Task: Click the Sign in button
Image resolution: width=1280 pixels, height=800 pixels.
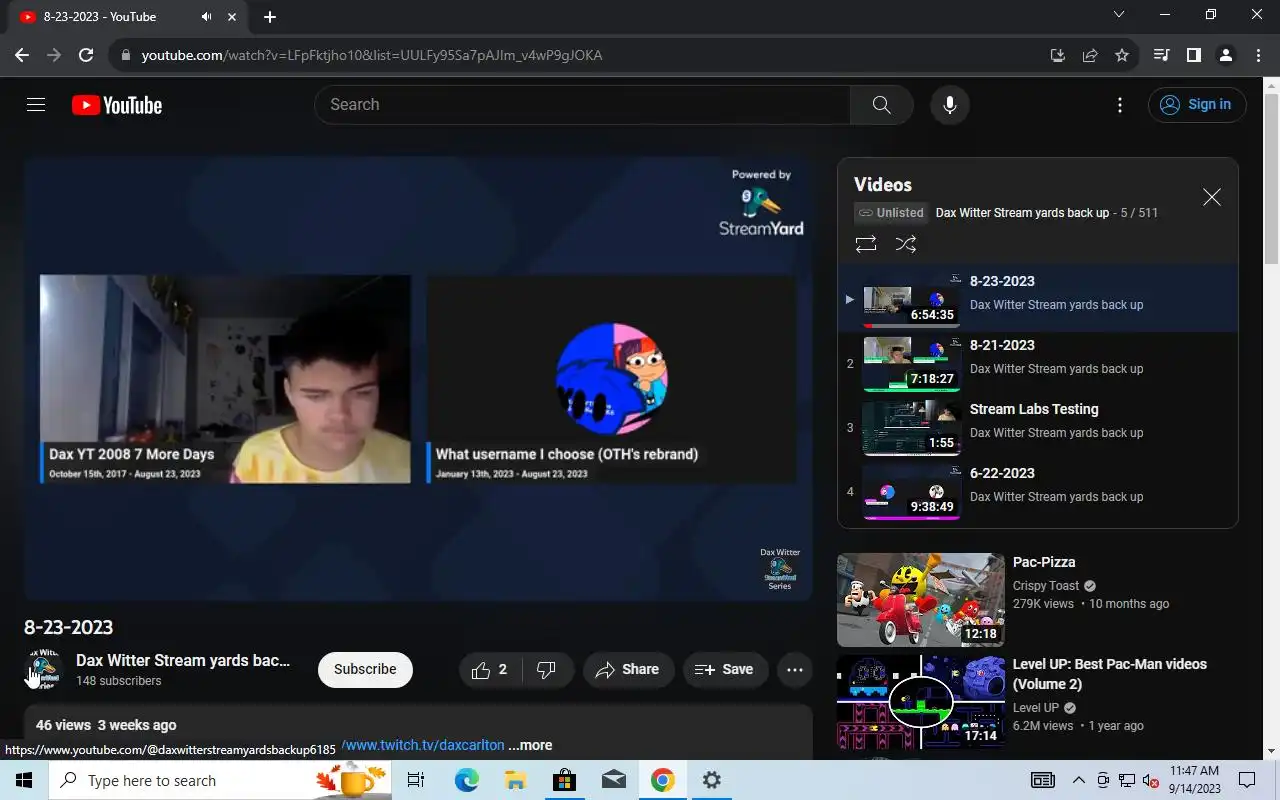Action: (x=1197, y=104)
